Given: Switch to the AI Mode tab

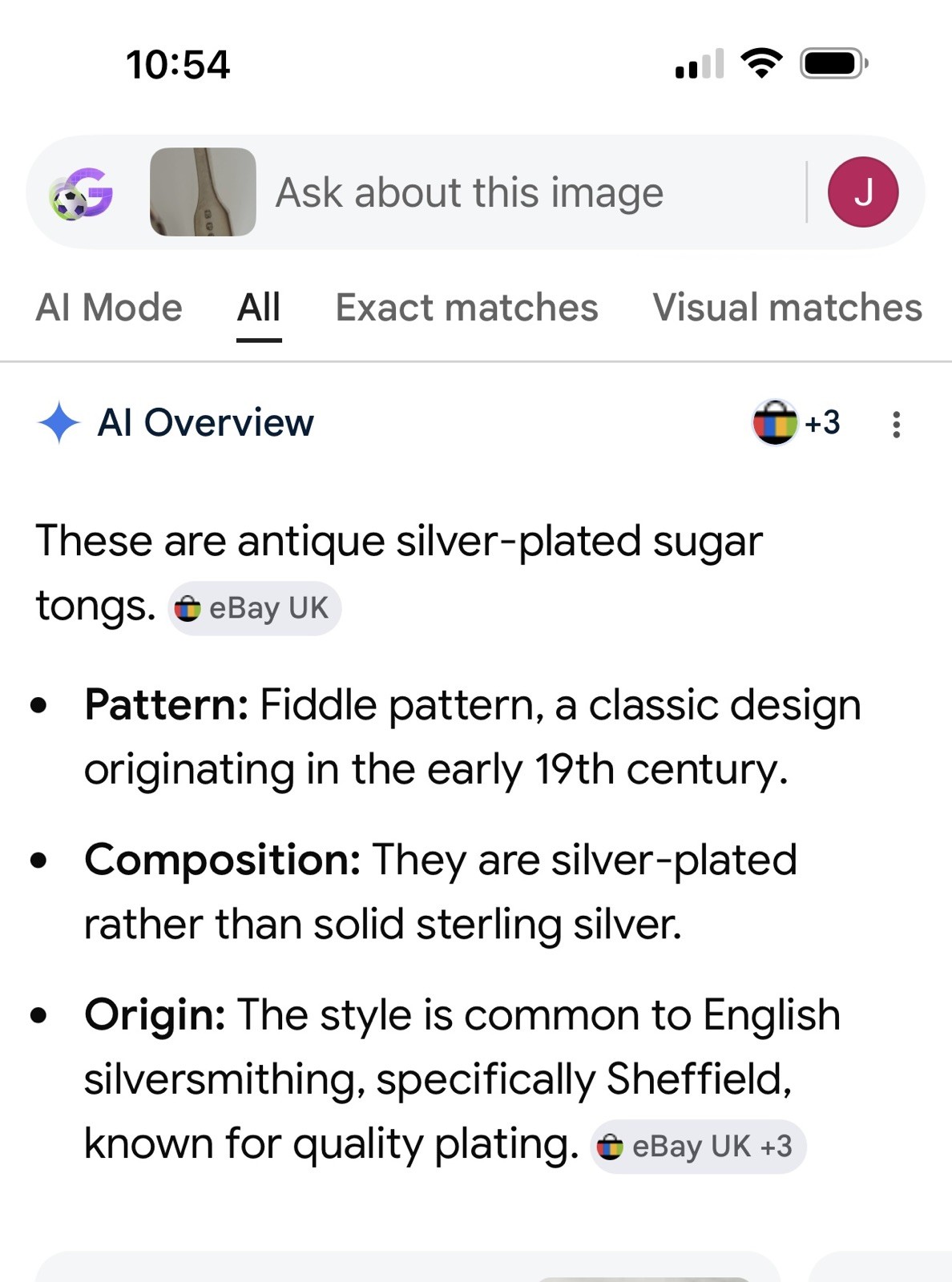Looking at the screenshot, I should click(x=109, y=308).
